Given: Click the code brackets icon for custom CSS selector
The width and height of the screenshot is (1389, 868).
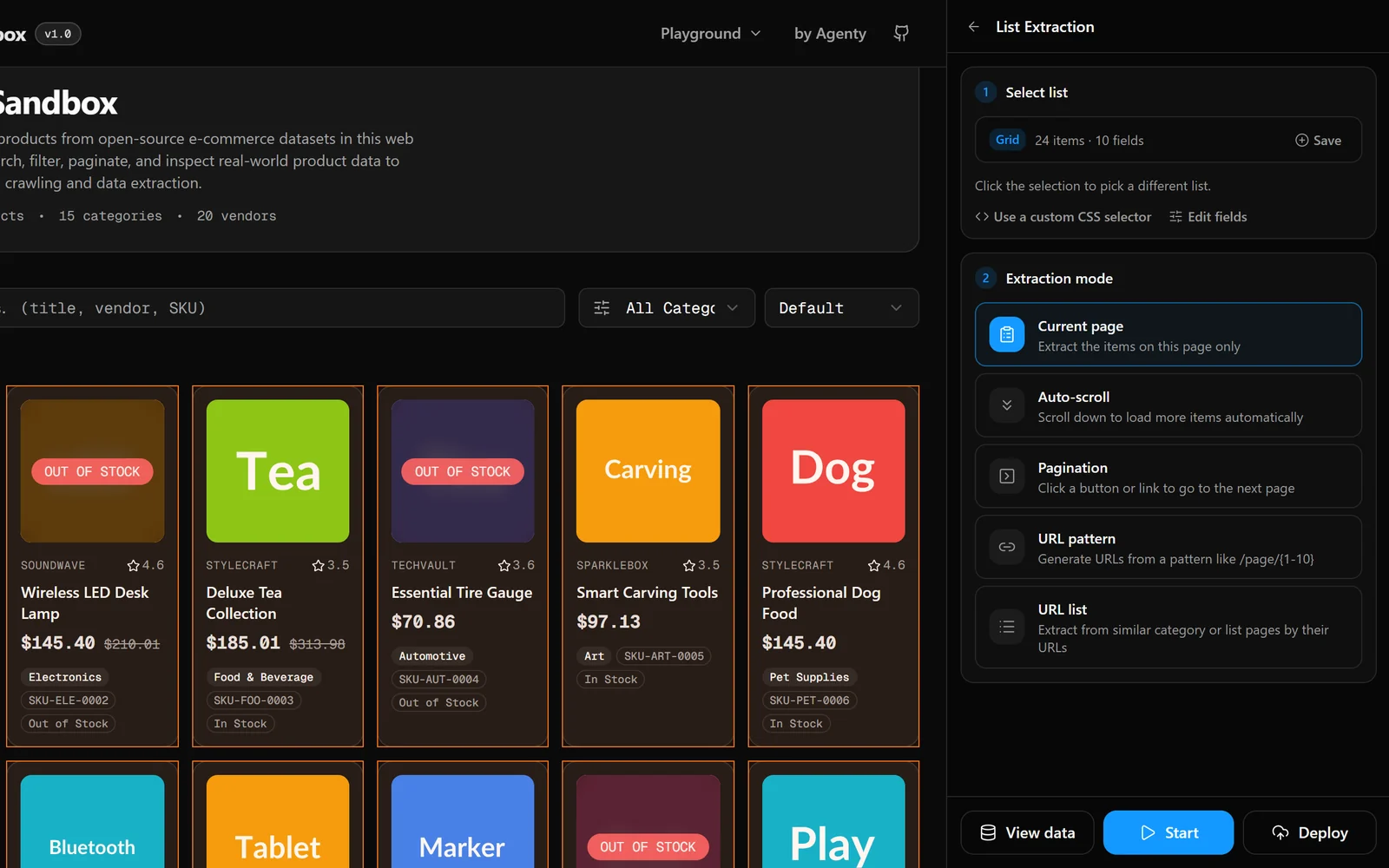Looking at the screenshot, I should [982, 217].
